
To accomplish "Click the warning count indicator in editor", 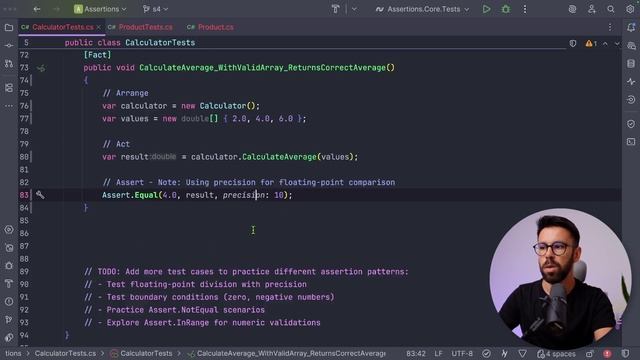I will (591, 43).
